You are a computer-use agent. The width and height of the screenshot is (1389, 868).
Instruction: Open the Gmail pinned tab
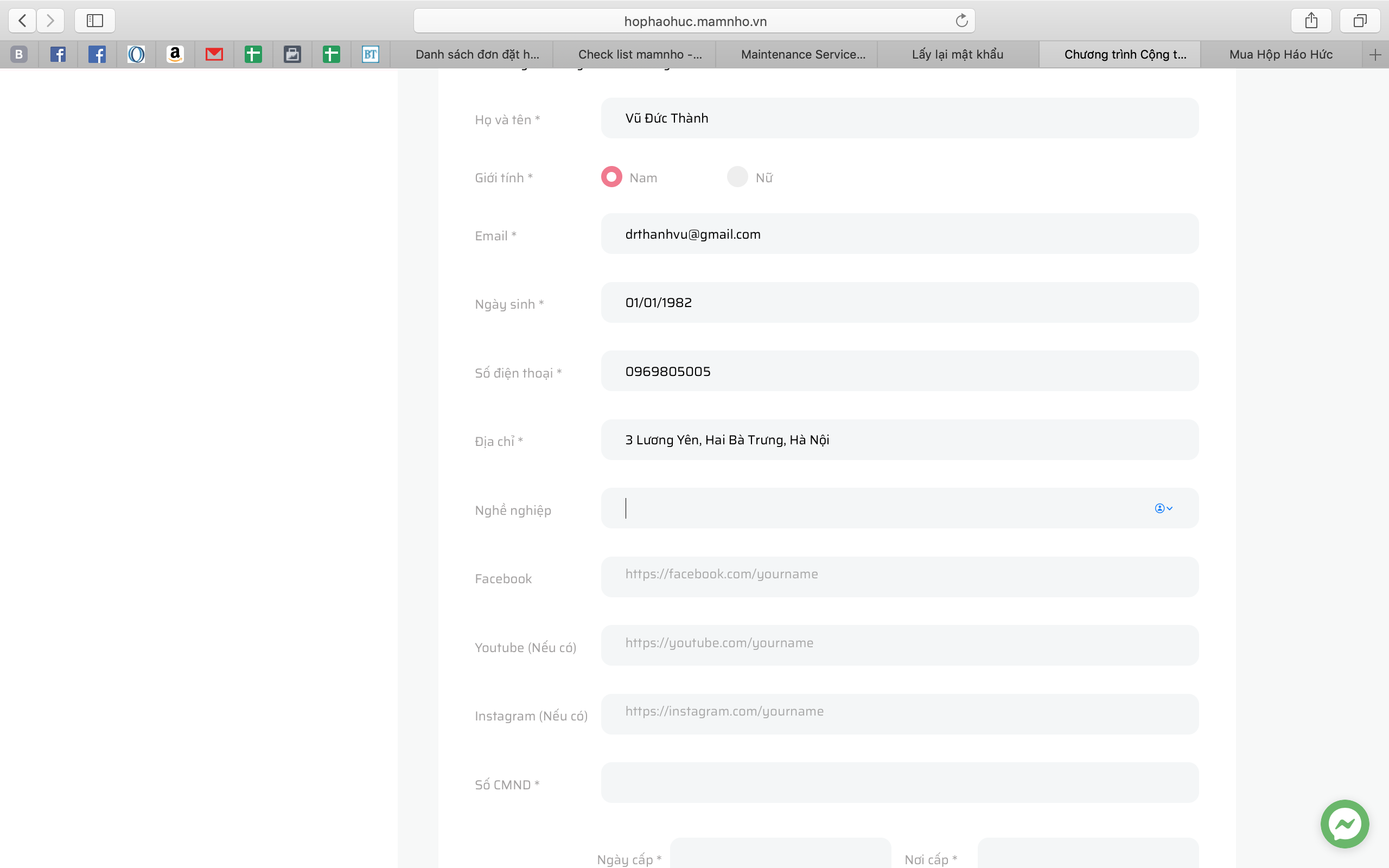pos(214,55)
